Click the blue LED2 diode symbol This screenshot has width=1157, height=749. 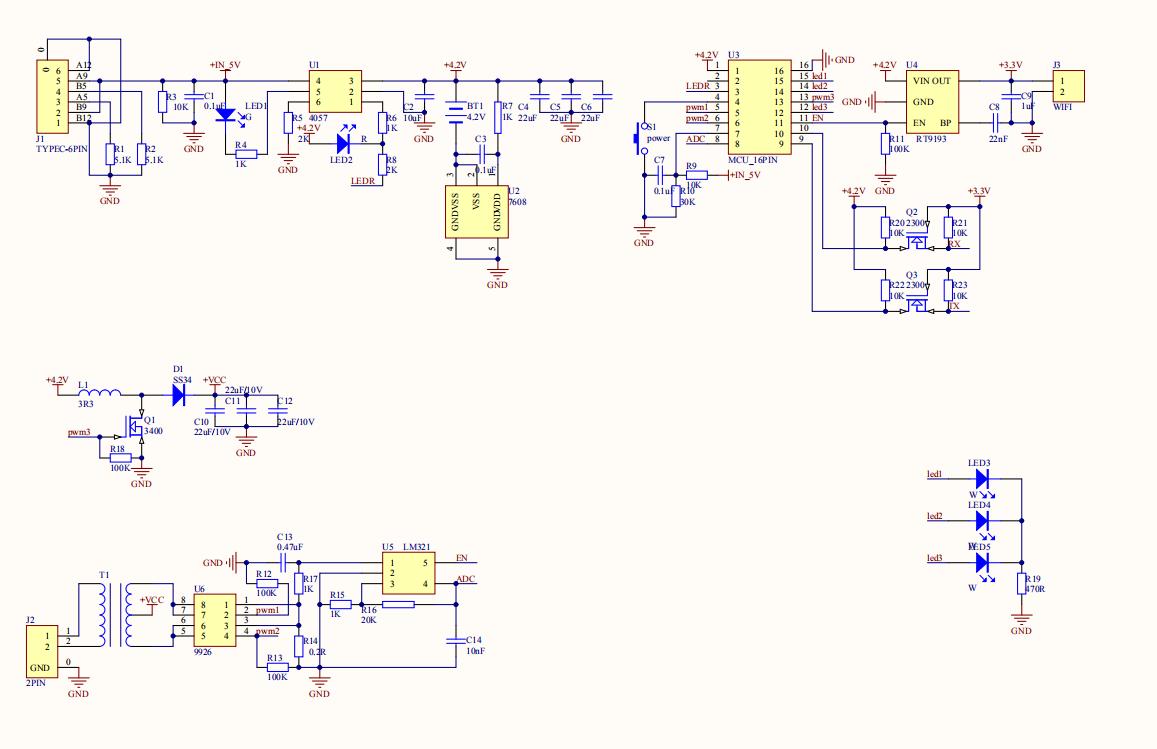pyautogui.click(x=342, y=142)
